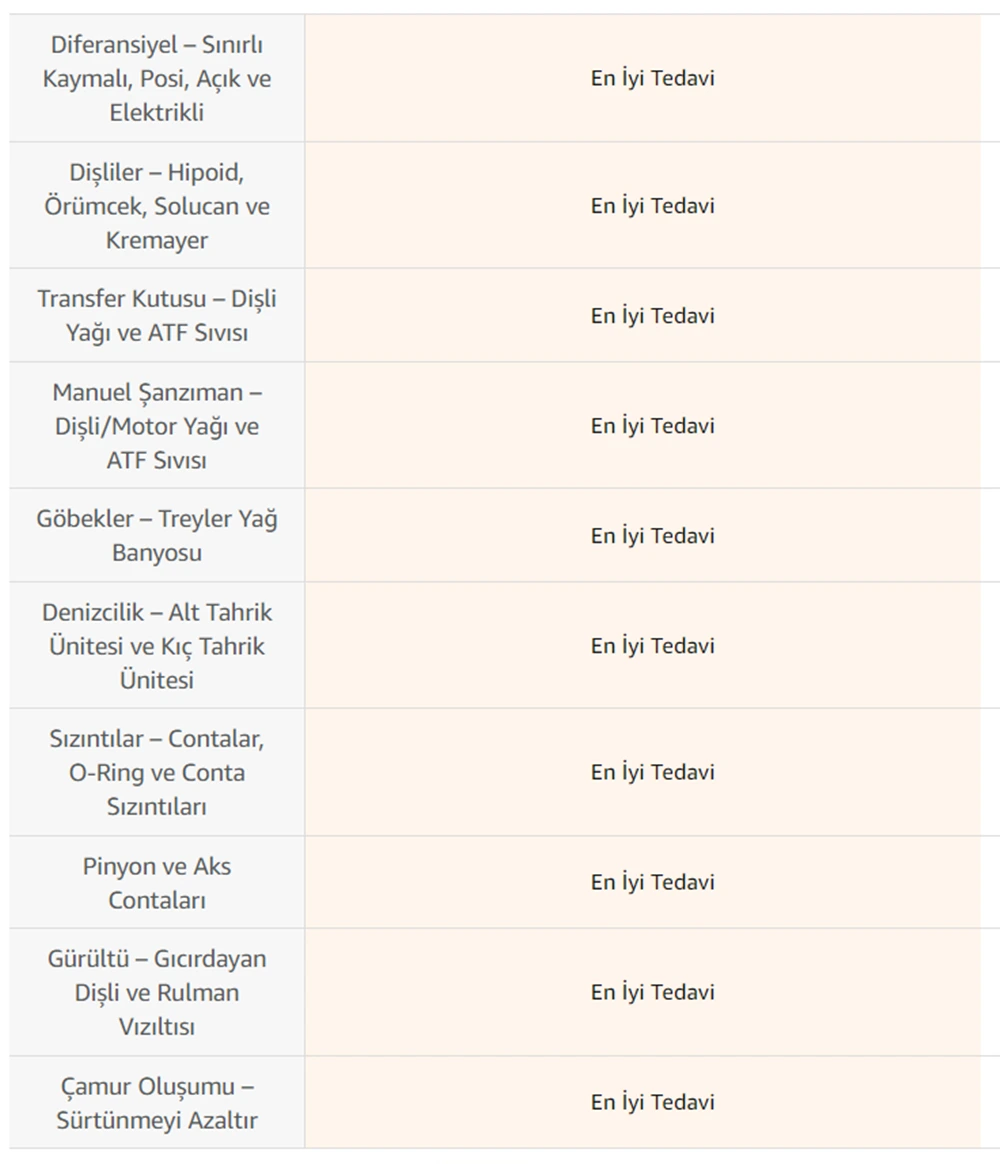1000x1164 pixels.
Task: Click the Göbekler – Treyler Yağ Banyosu label
Action: [157, 535]
